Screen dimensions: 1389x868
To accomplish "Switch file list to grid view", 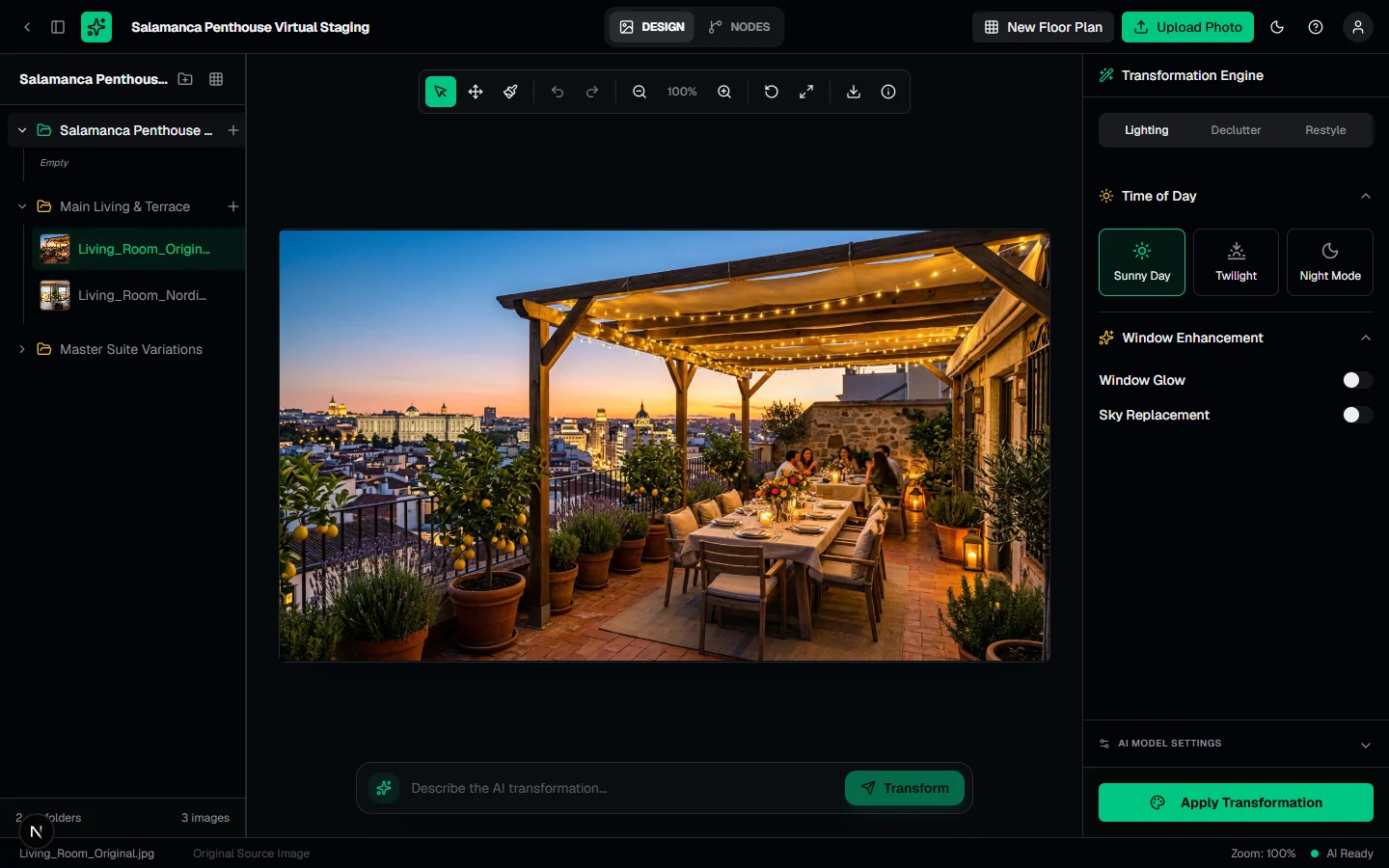I will [x=216, y=79].
